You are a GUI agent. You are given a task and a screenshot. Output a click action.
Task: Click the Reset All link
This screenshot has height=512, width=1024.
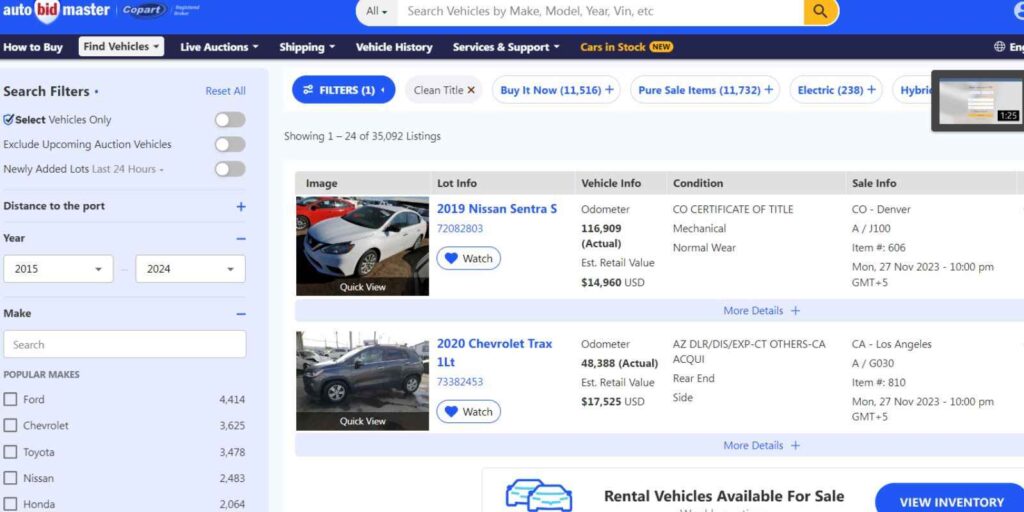click(x=225, y=91)
